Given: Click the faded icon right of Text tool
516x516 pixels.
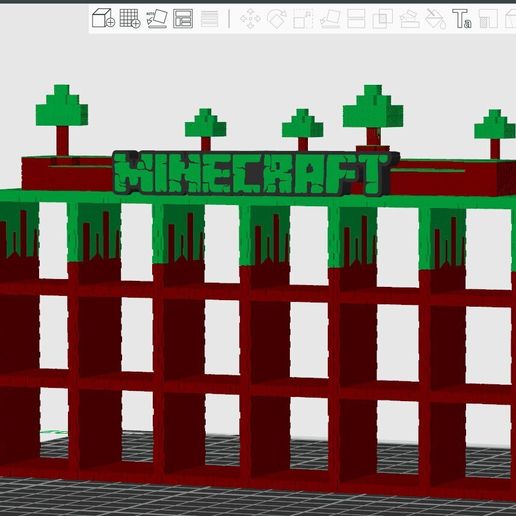Looking at the screenshot, I should pyautogui.click(x=488, y=19).
